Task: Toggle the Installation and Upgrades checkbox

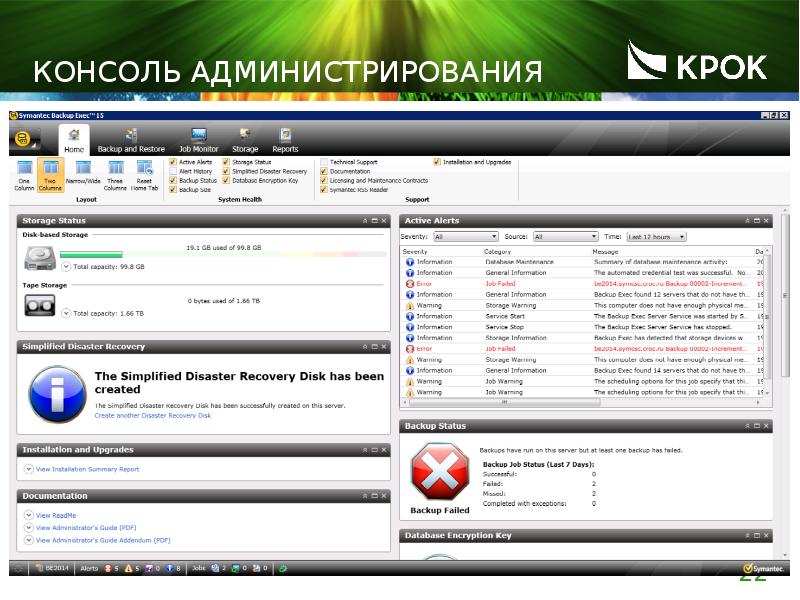Action: coord(437,162)
